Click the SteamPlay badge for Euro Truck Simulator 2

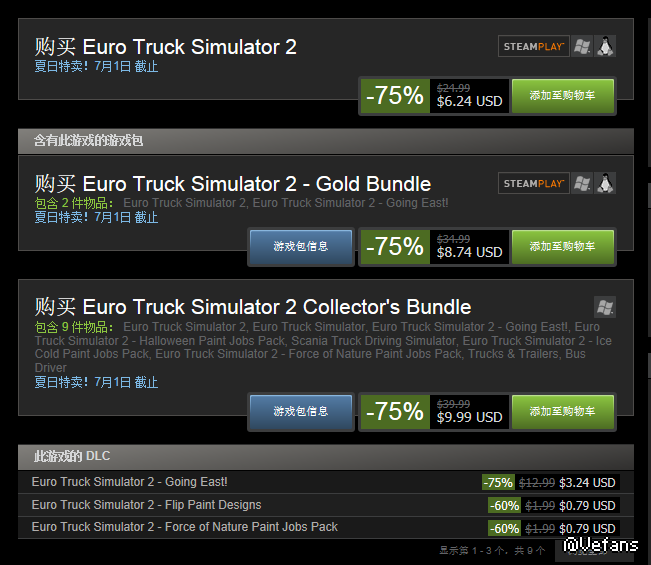pyautogui.click(x=533, y=46)
